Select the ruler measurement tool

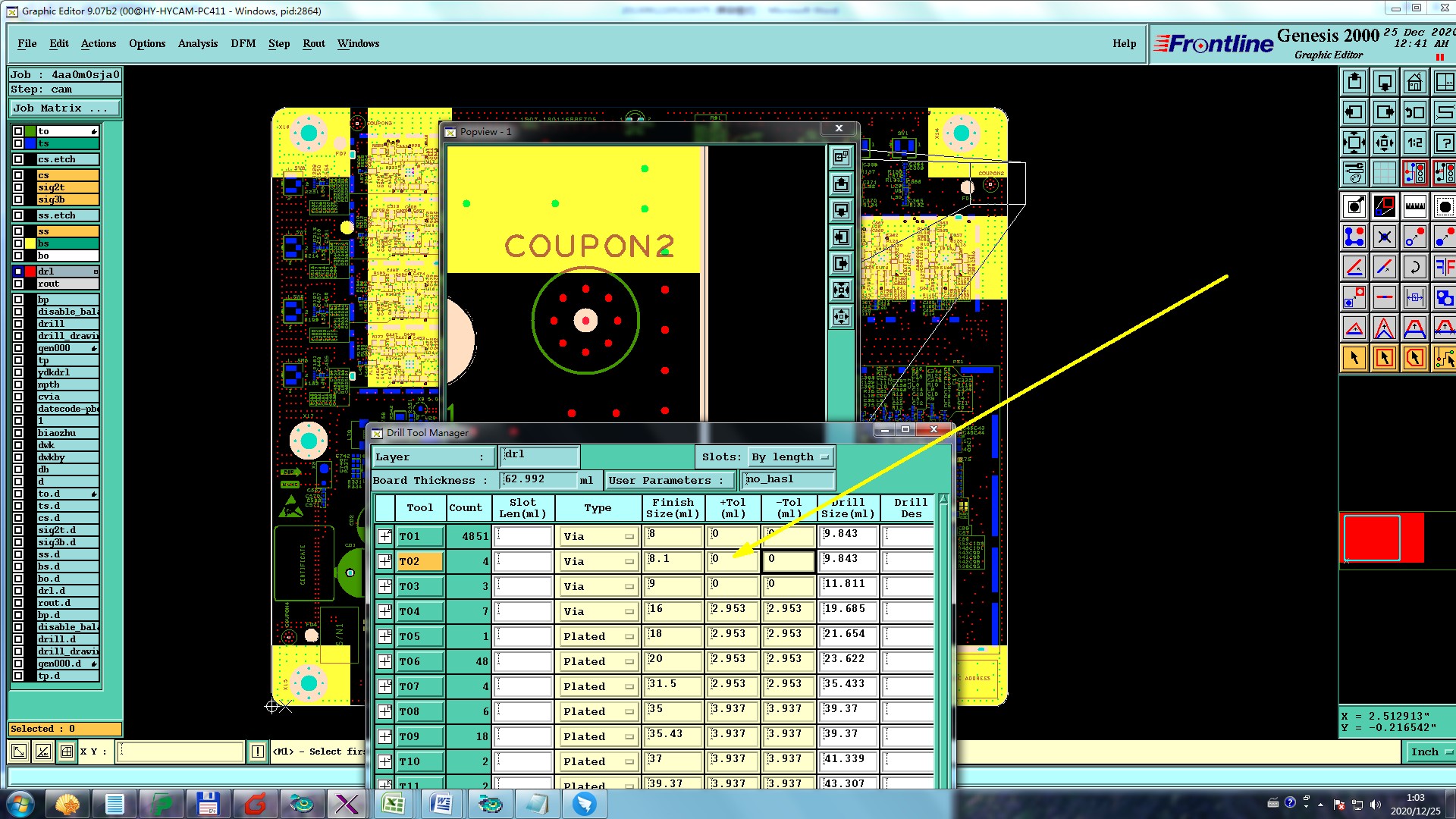click(1414, 206)
